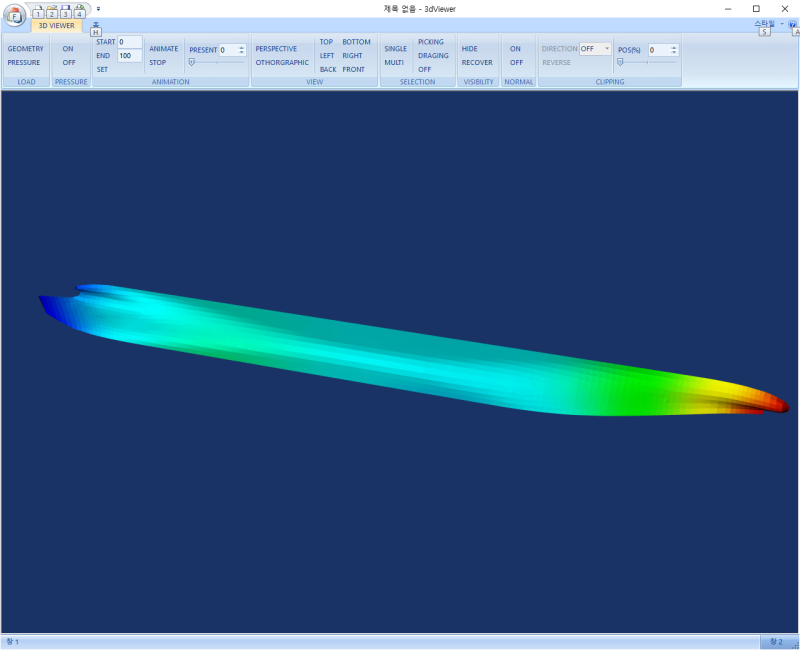This screenshot has width=800, height=650.
Task: Set view to TOP
Action: tap(326, 42)
